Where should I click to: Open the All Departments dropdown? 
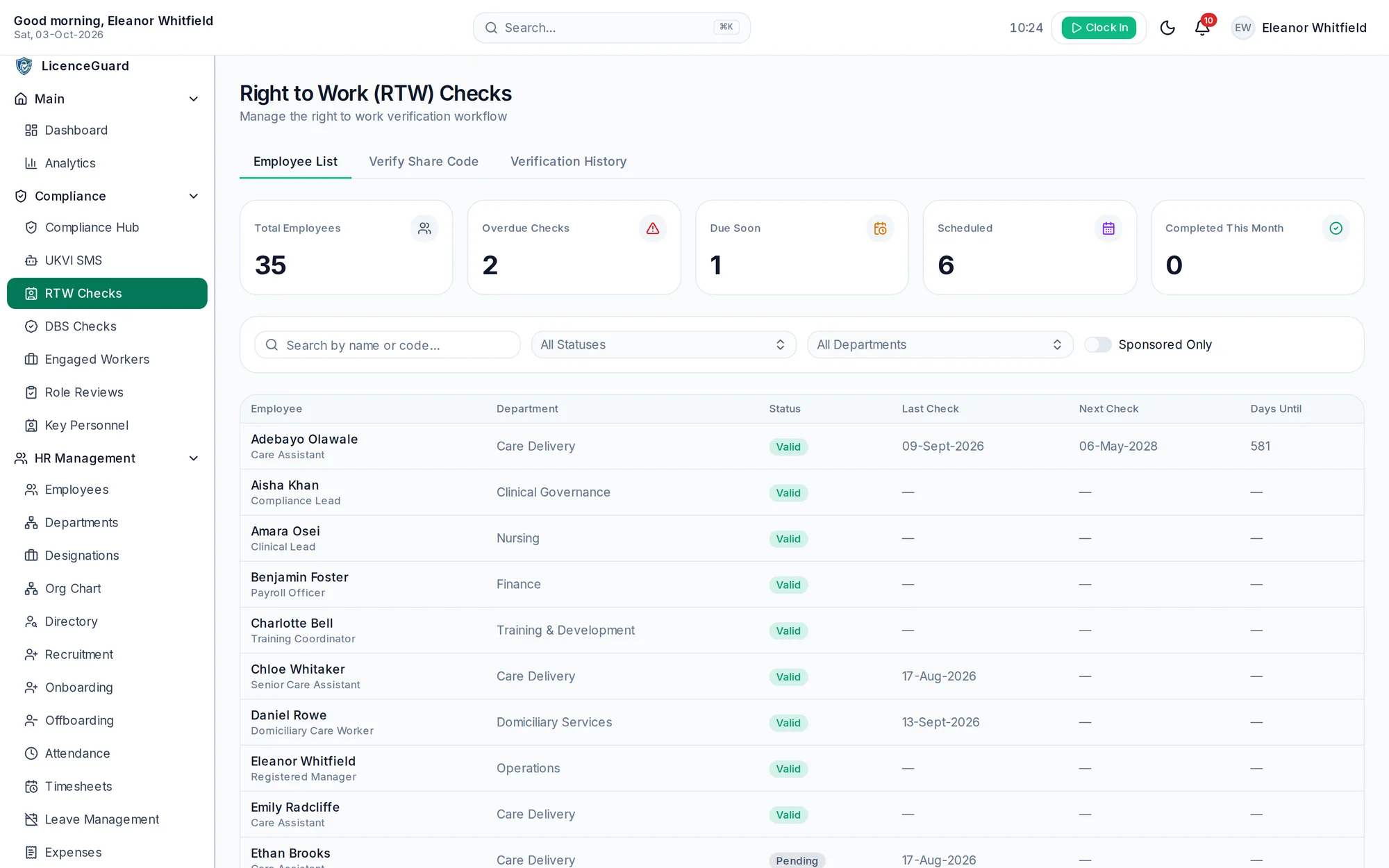[x=940, y=345]
